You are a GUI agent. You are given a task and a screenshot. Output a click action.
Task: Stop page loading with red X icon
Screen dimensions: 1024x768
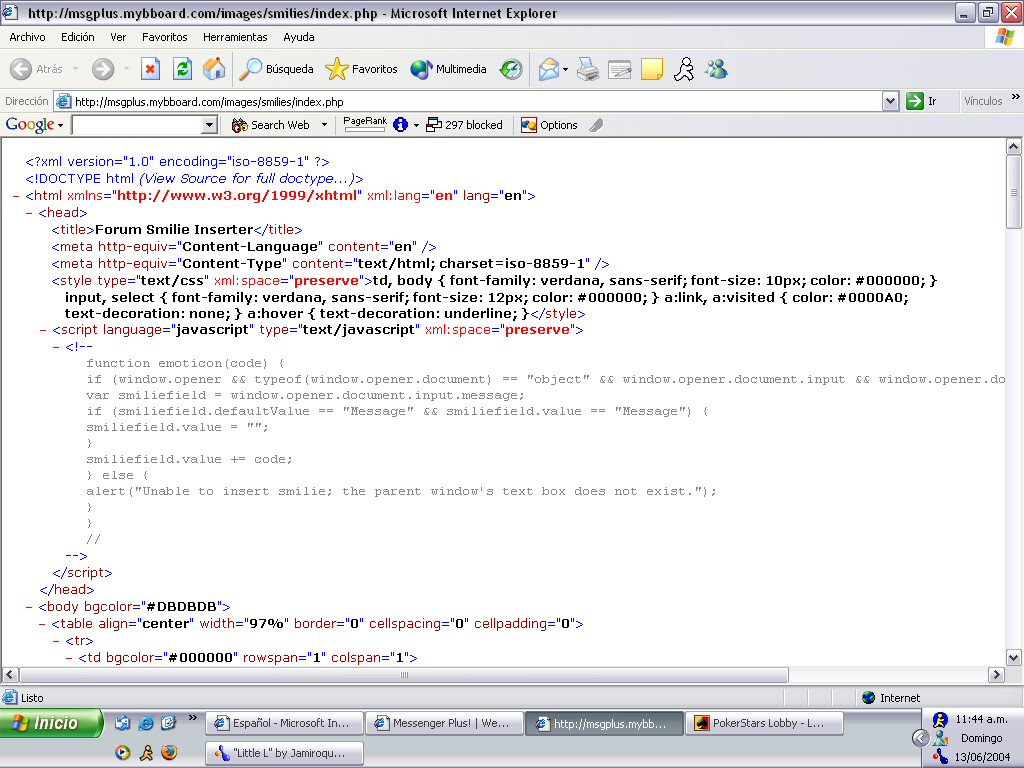point(150,69)
